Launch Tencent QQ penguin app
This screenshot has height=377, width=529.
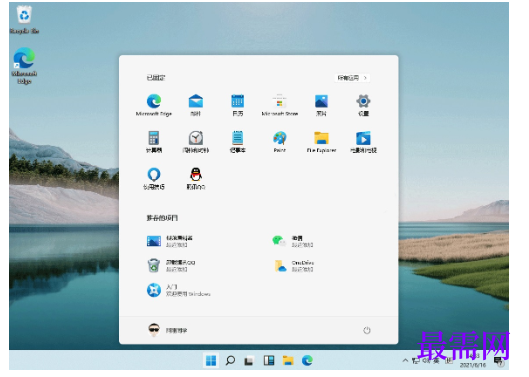tap(196, 179)
